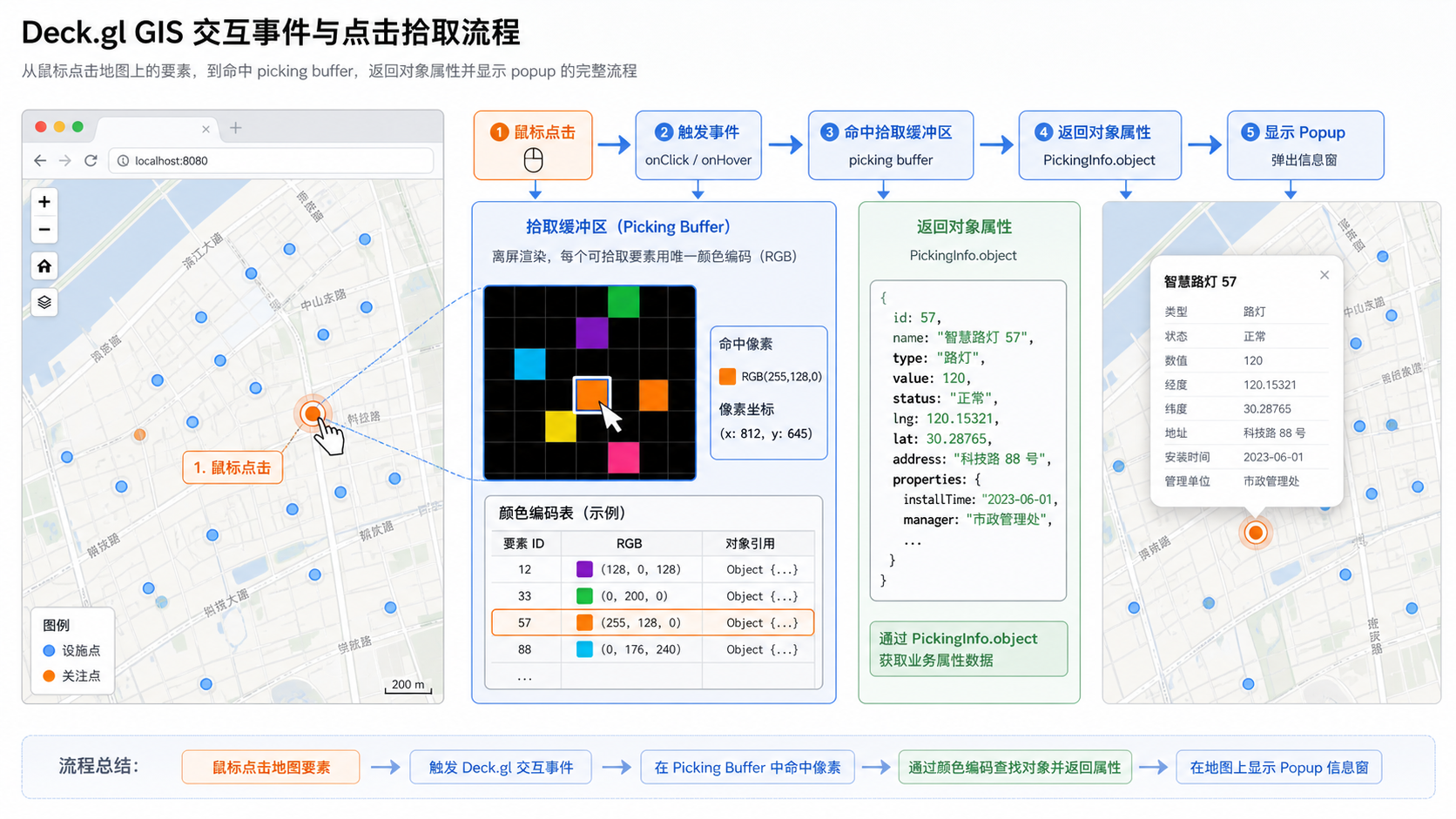
Task: Click the purple swatch in row 12
Action: (x=584, y=569)
